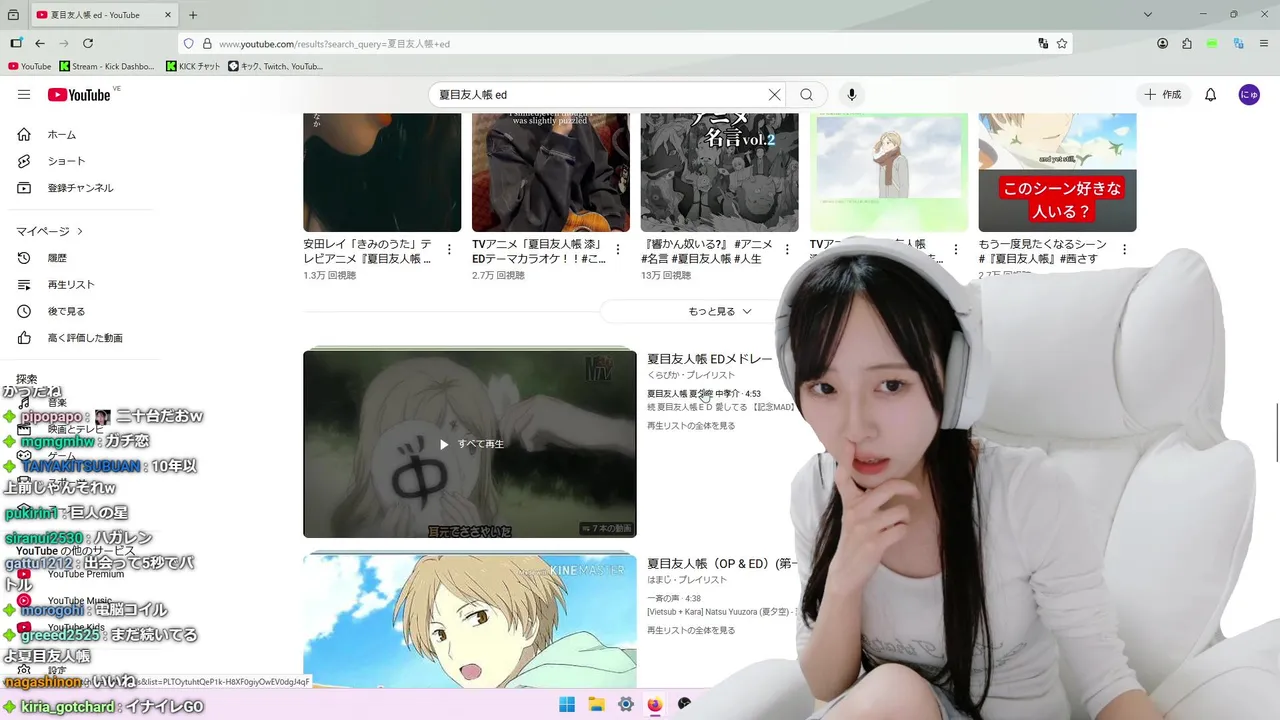Play all with すべて再生 button

pos(471,444)
